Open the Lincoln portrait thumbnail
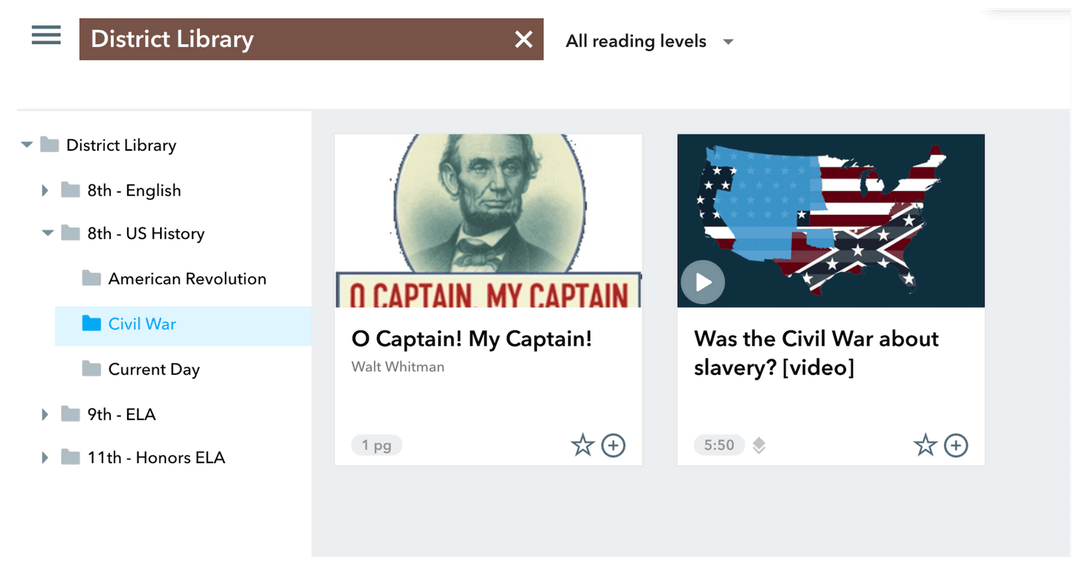 [488, 220]
